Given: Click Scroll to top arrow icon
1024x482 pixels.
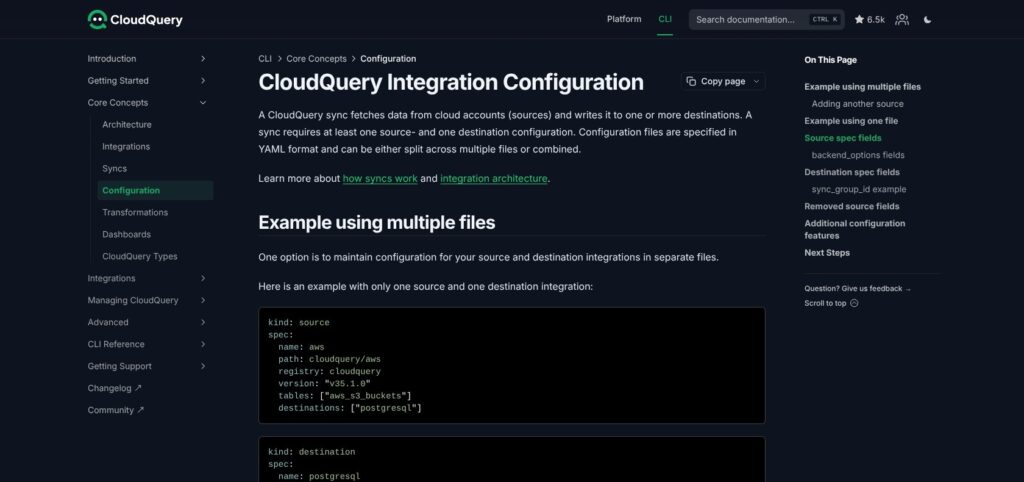Looking at the screenshot, I should click(x=854, y=303).
